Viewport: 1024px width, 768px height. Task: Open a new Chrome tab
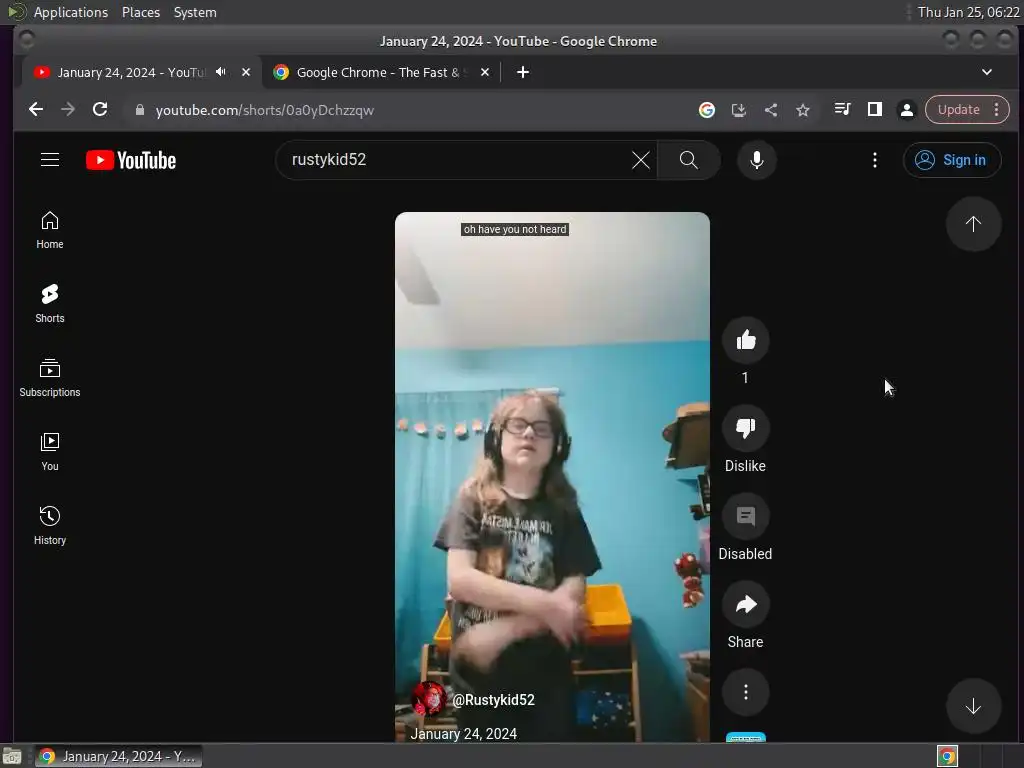(522, 72)
